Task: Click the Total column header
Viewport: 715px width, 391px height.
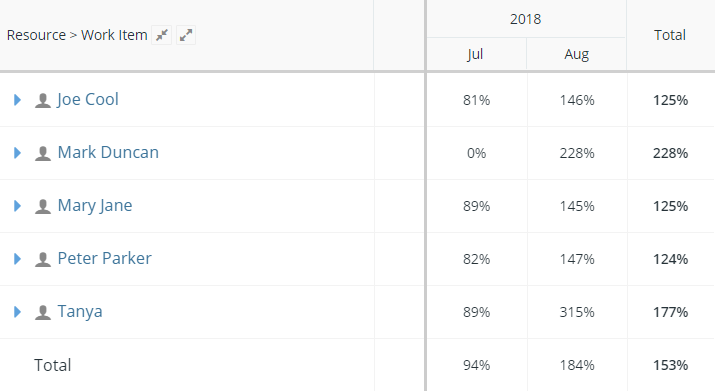Action: 670,35
